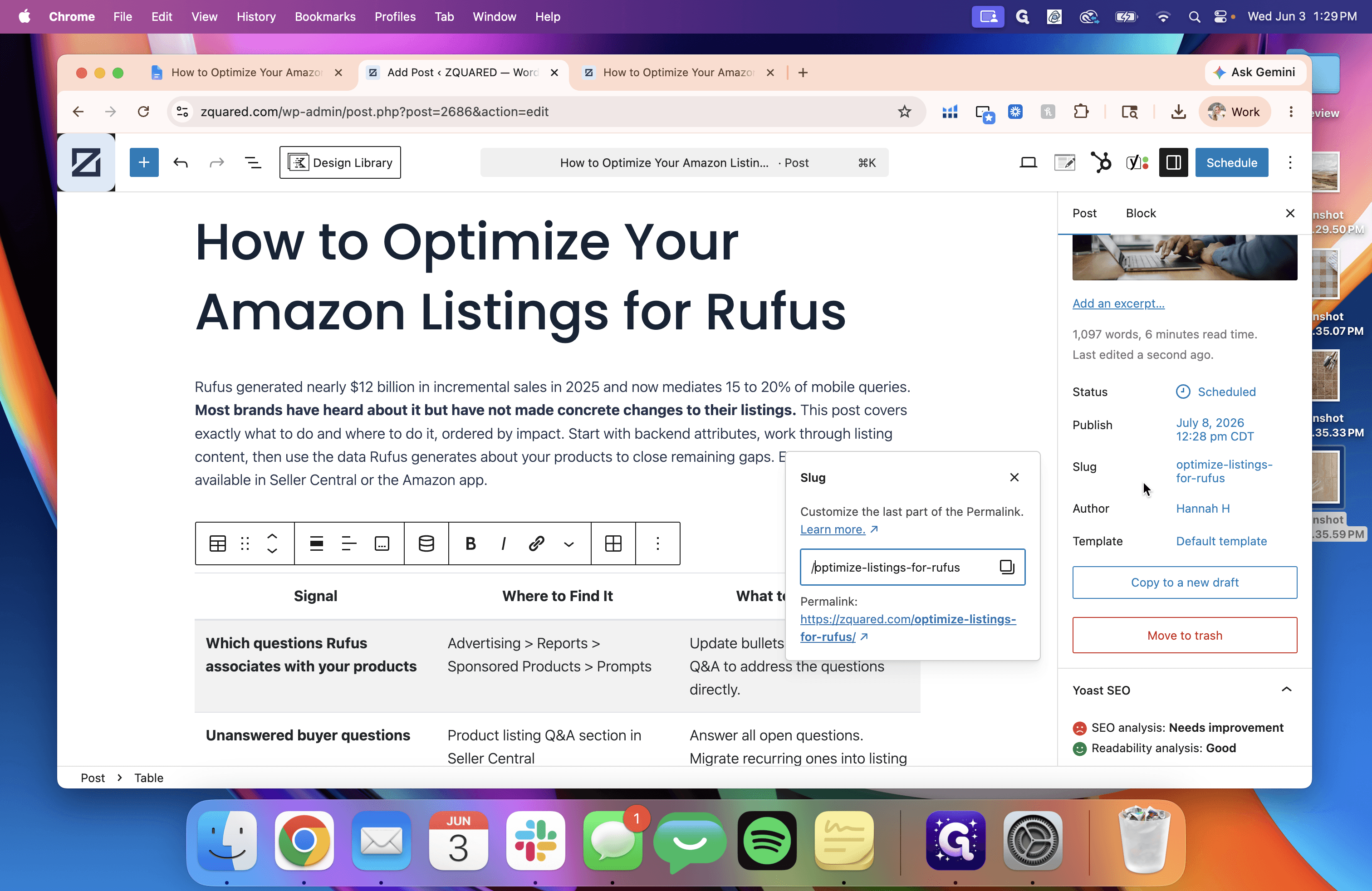The image size is (1372, 891).
Task: Copy the slug with copy icon
Action: pos(1007,567)
